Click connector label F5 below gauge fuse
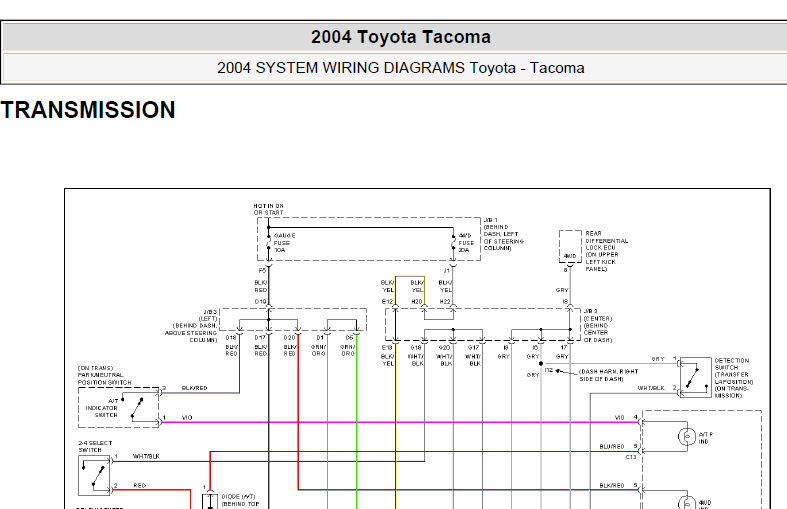Image resolution: width=787 pixels, height=509 pixels. pos(263,271)
